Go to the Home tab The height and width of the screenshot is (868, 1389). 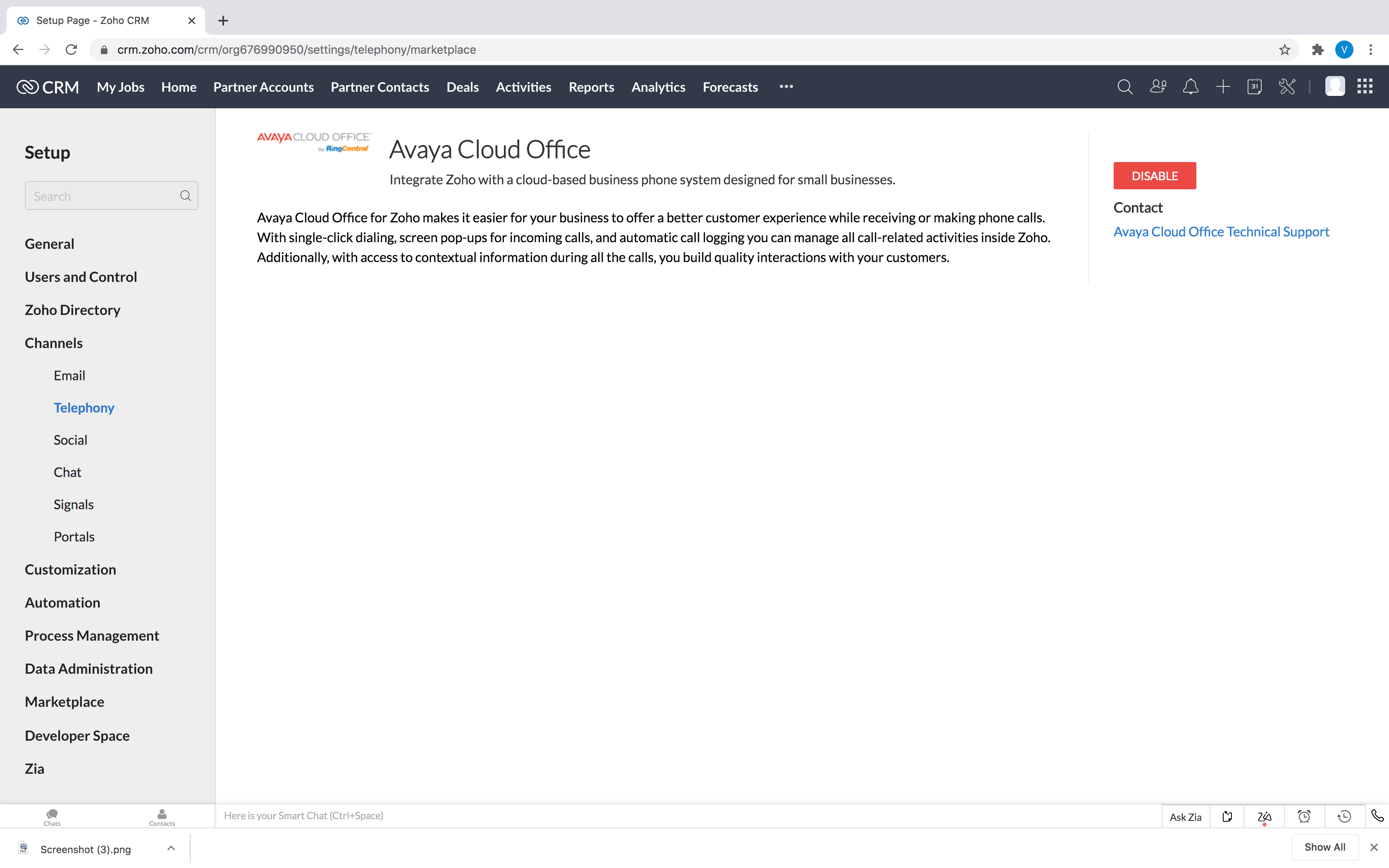tap(179, 87)
